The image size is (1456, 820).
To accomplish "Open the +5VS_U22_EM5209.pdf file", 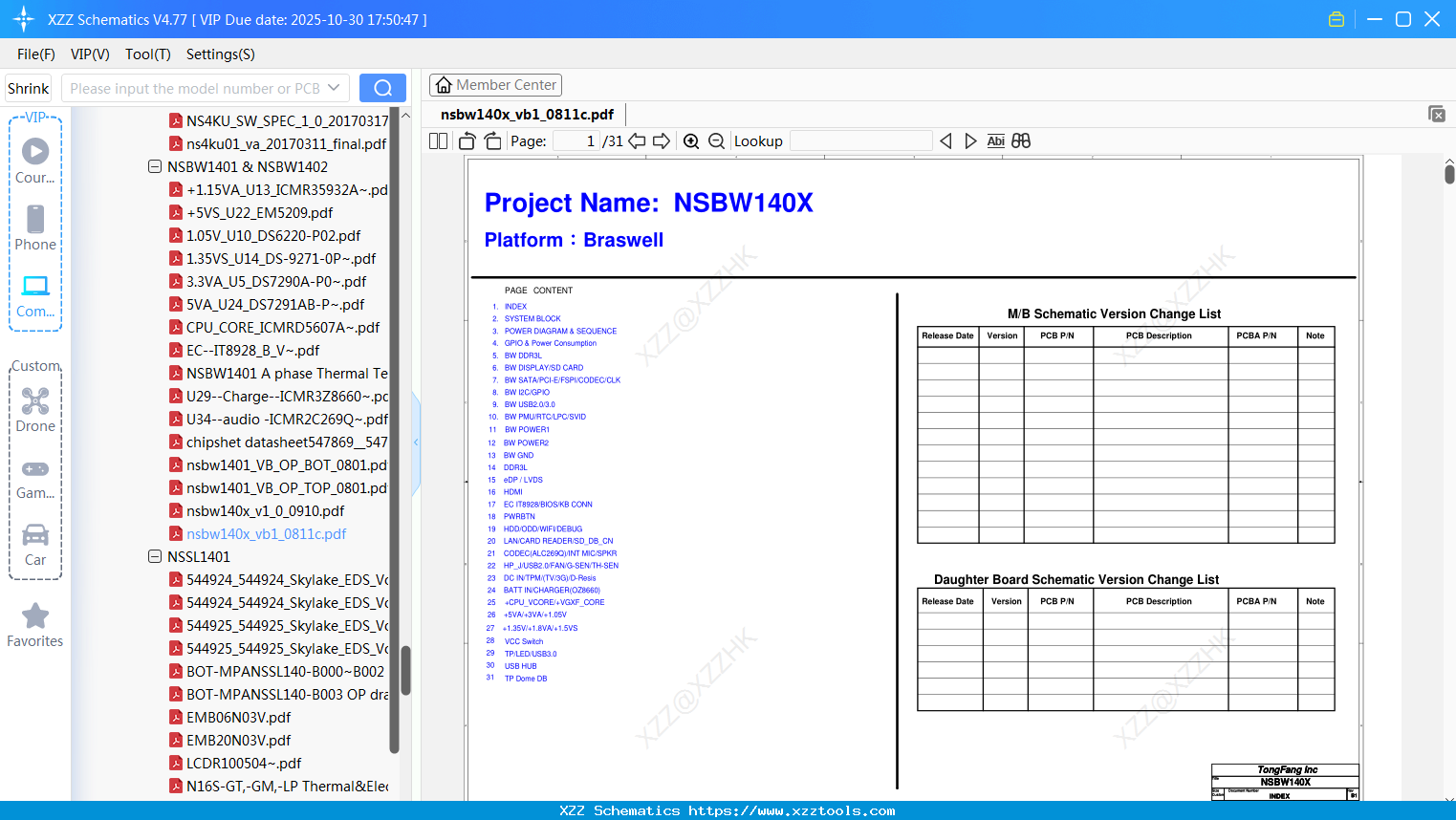I will 260,212.
